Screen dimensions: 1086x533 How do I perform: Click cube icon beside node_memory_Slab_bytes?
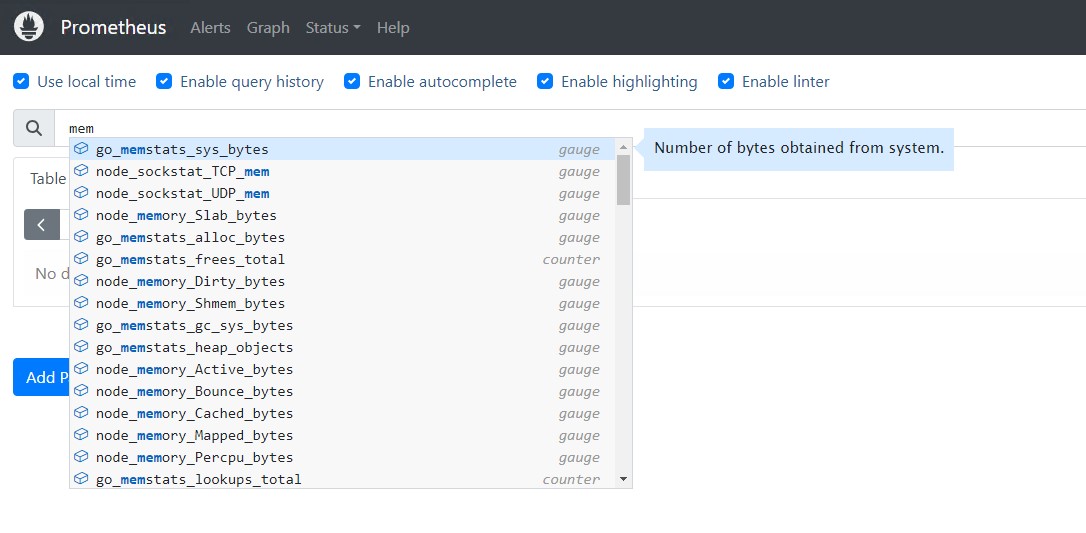pos(82,215)
